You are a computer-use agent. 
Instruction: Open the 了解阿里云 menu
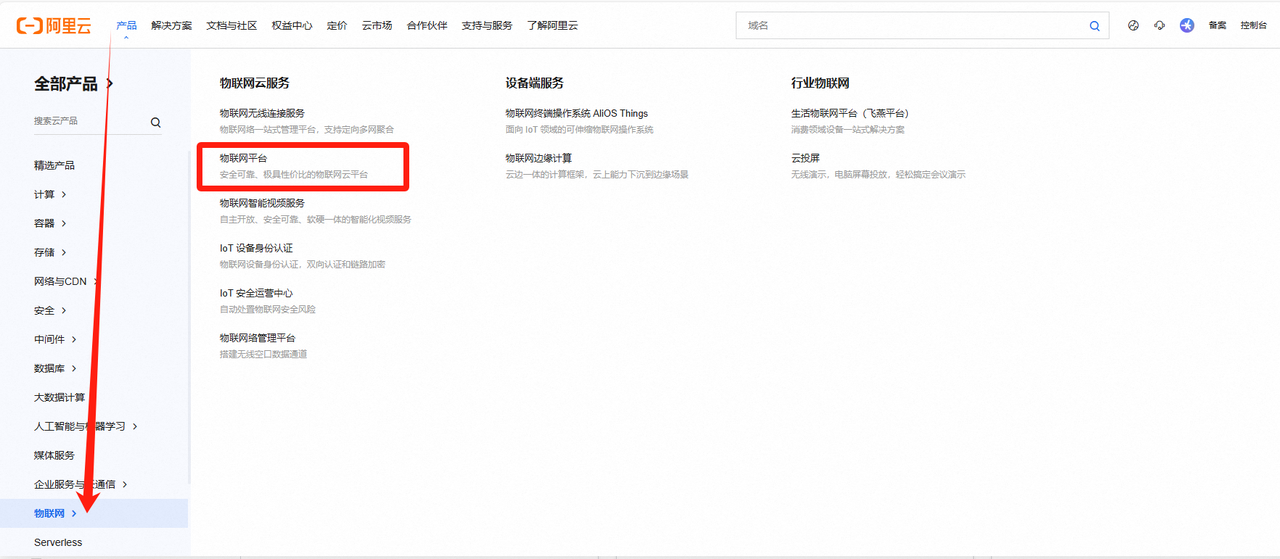[553, 26]
